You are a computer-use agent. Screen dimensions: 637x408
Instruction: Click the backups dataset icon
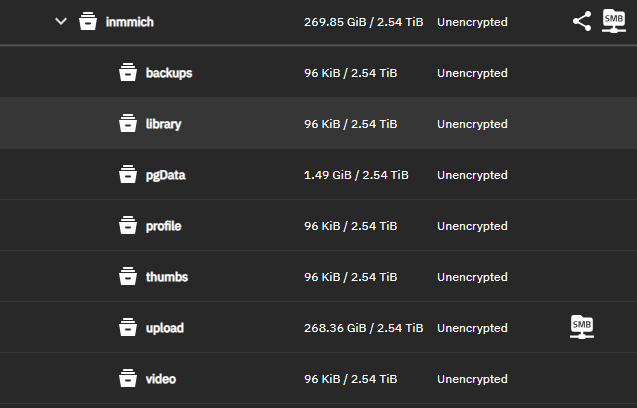pyautogui.click(x=127, y=73)
